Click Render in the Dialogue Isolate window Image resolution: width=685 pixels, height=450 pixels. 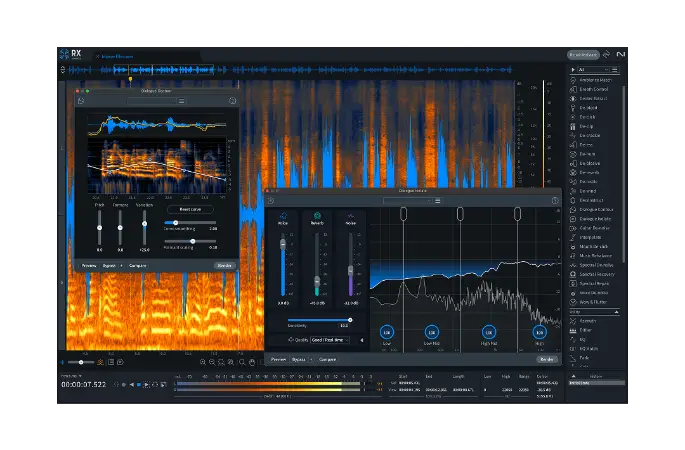click(x=547, y=358)
